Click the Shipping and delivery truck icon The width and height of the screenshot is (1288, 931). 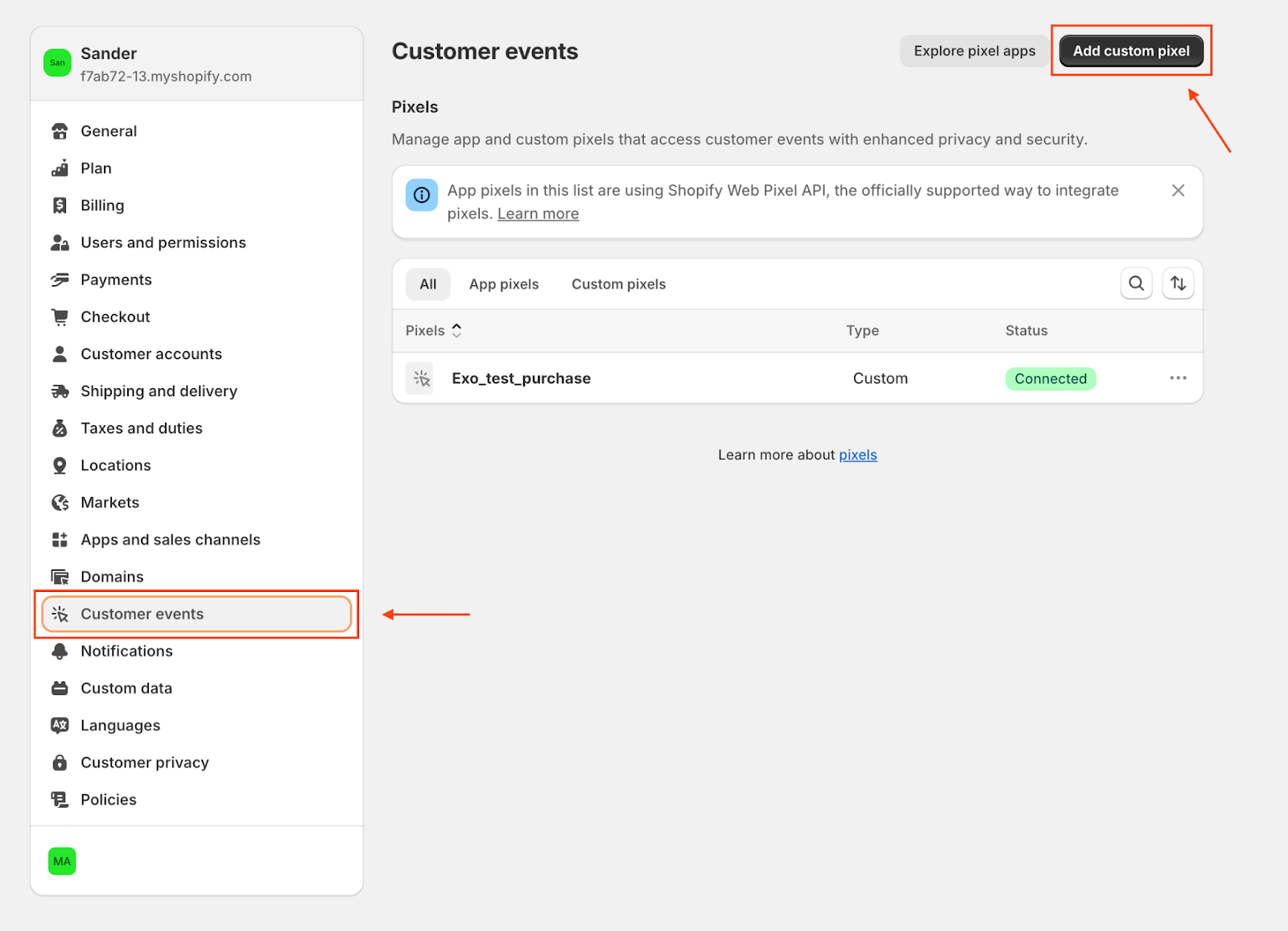[60, 391]
